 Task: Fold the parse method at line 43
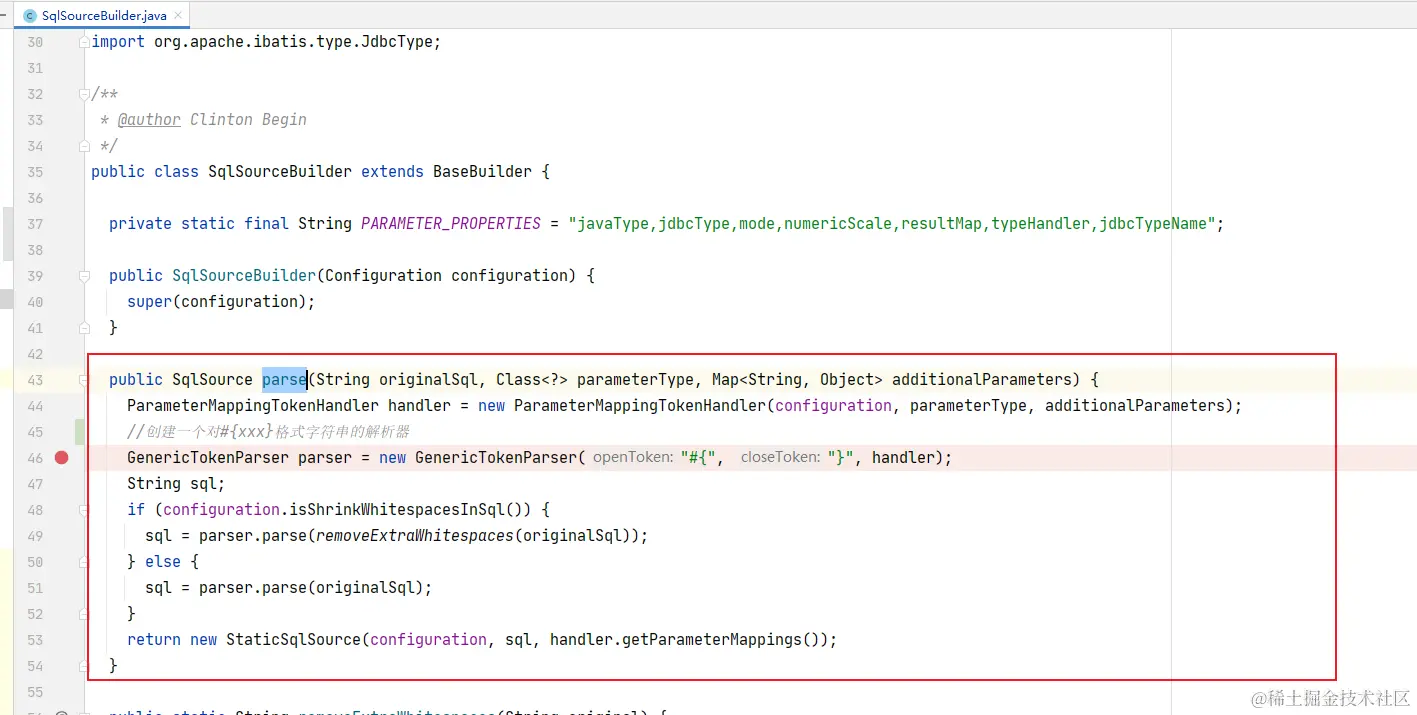(x=84, y=380)
